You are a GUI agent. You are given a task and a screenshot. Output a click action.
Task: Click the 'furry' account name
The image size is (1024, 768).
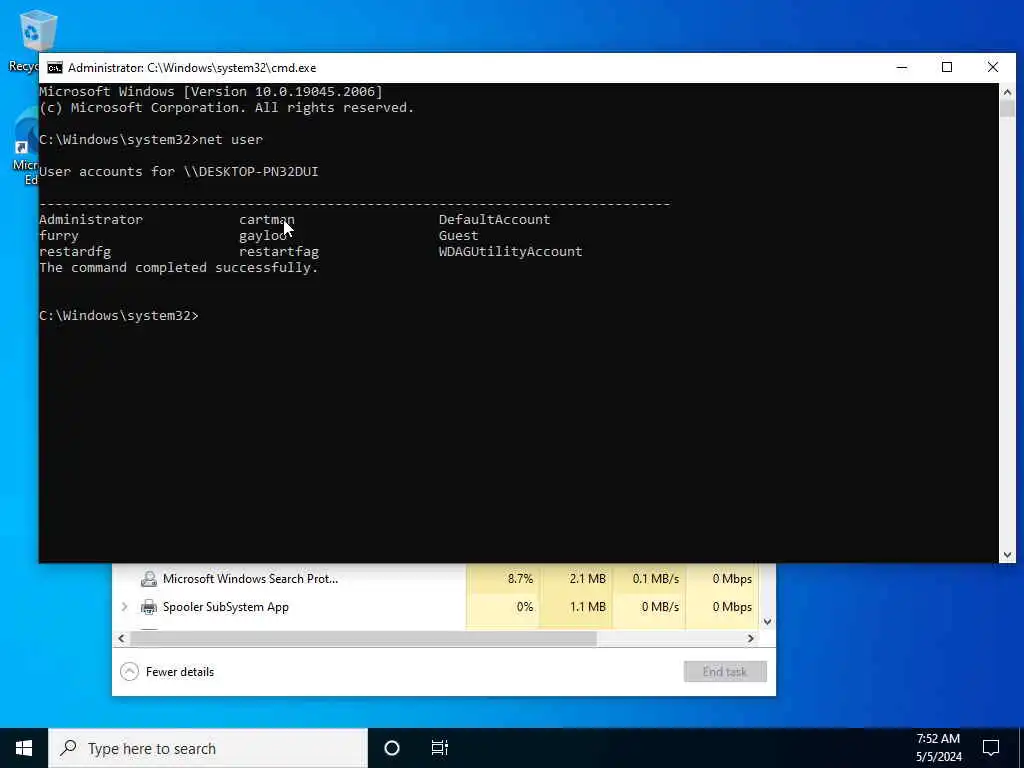coord(59,236)
